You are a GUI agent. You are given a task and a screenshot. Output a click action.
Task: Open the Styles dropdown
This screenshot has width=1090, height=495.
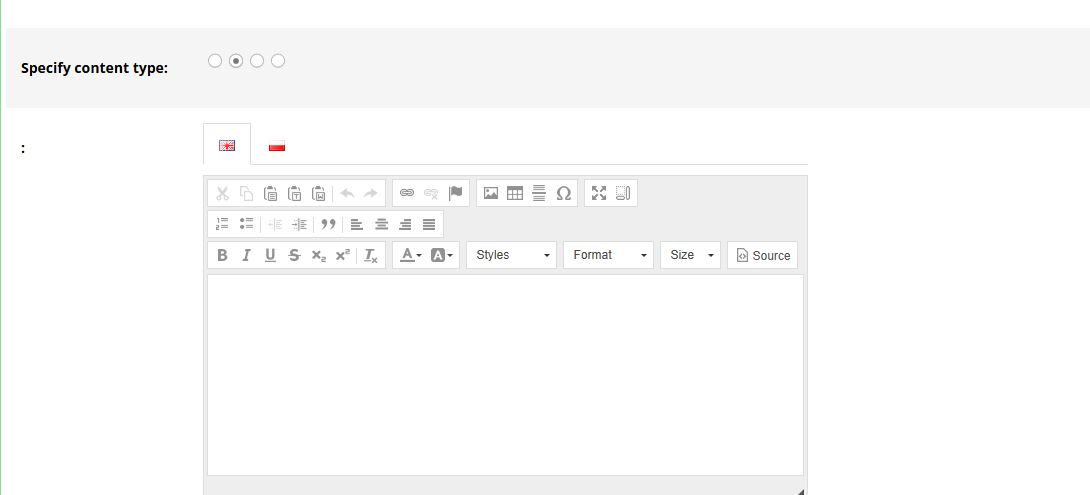click(512, 255)
